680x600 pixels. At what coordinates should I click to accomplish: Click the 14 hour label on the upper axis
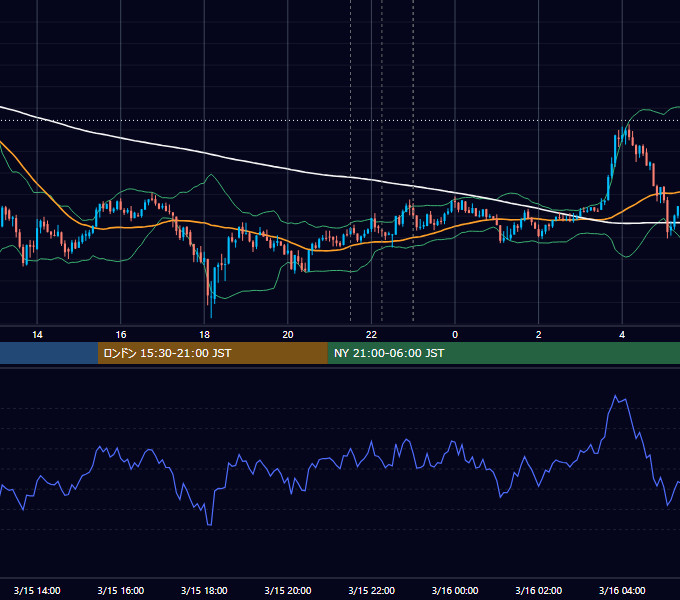(37, 335)
